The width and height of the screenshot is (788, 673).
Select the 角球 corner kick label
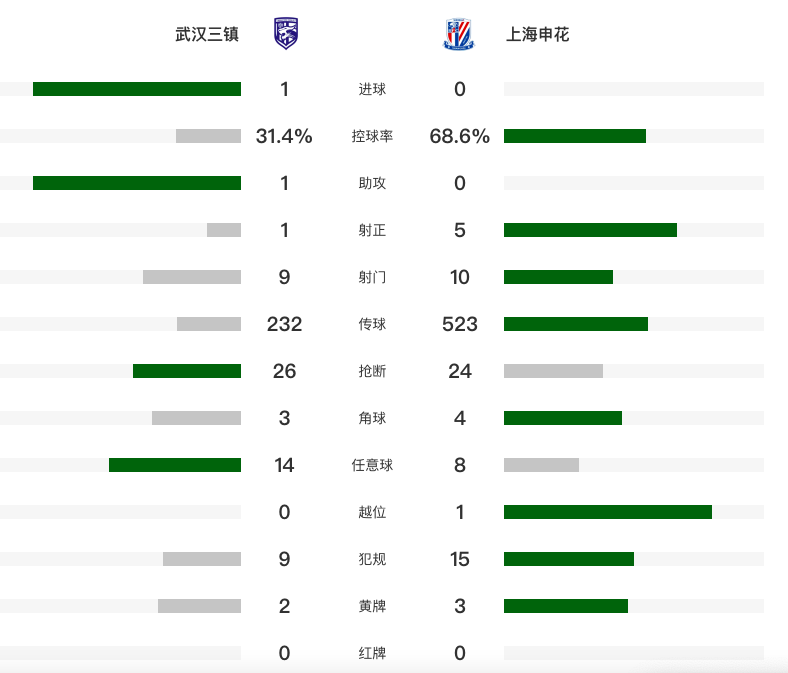372,418
